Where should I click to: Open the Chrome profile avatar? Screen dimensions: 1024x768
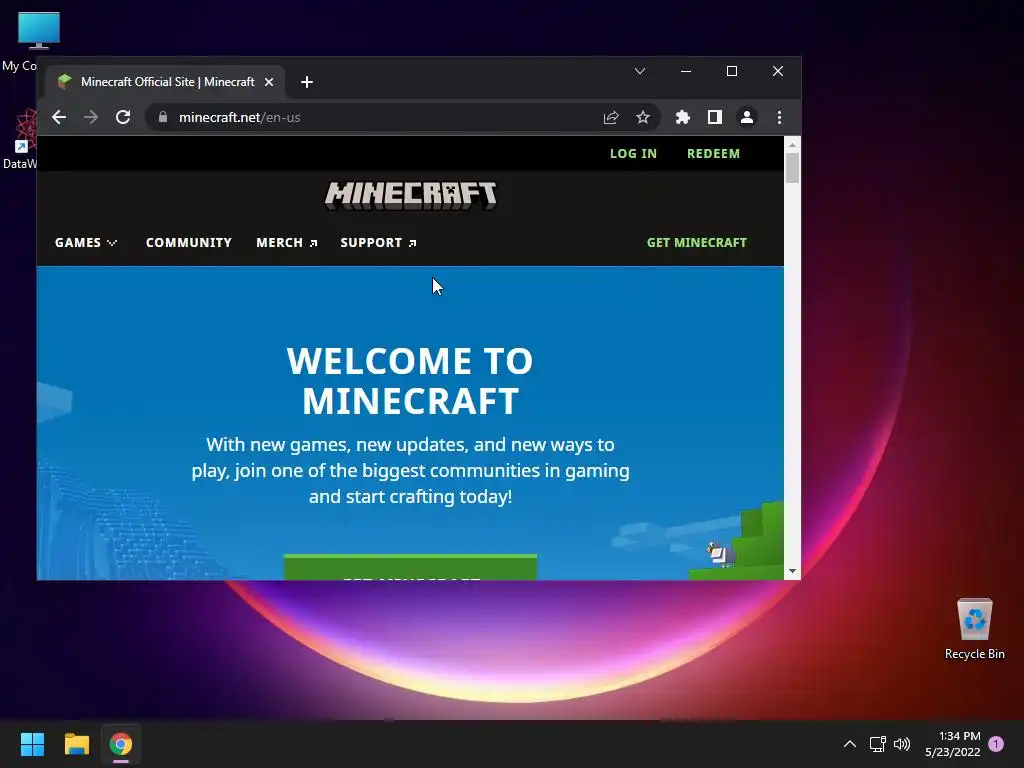point(746,118)
